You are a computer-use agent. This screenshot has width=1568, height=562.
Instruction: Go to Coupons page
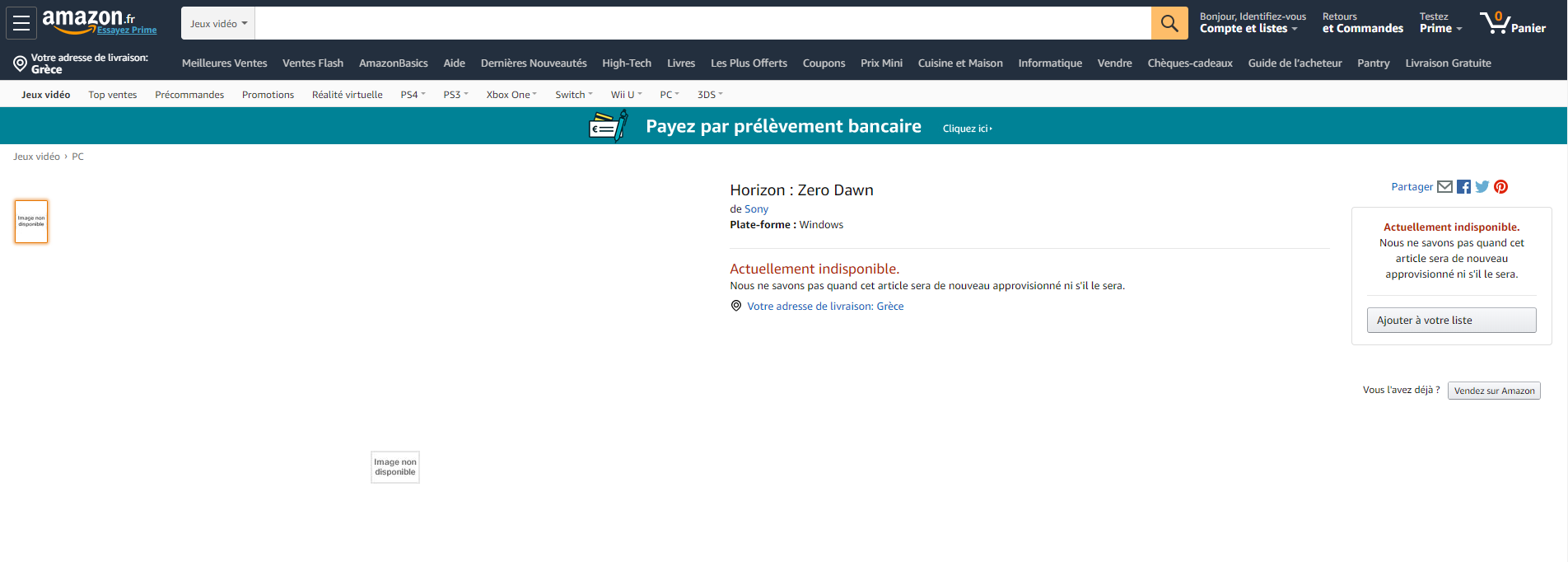(824, 63)
